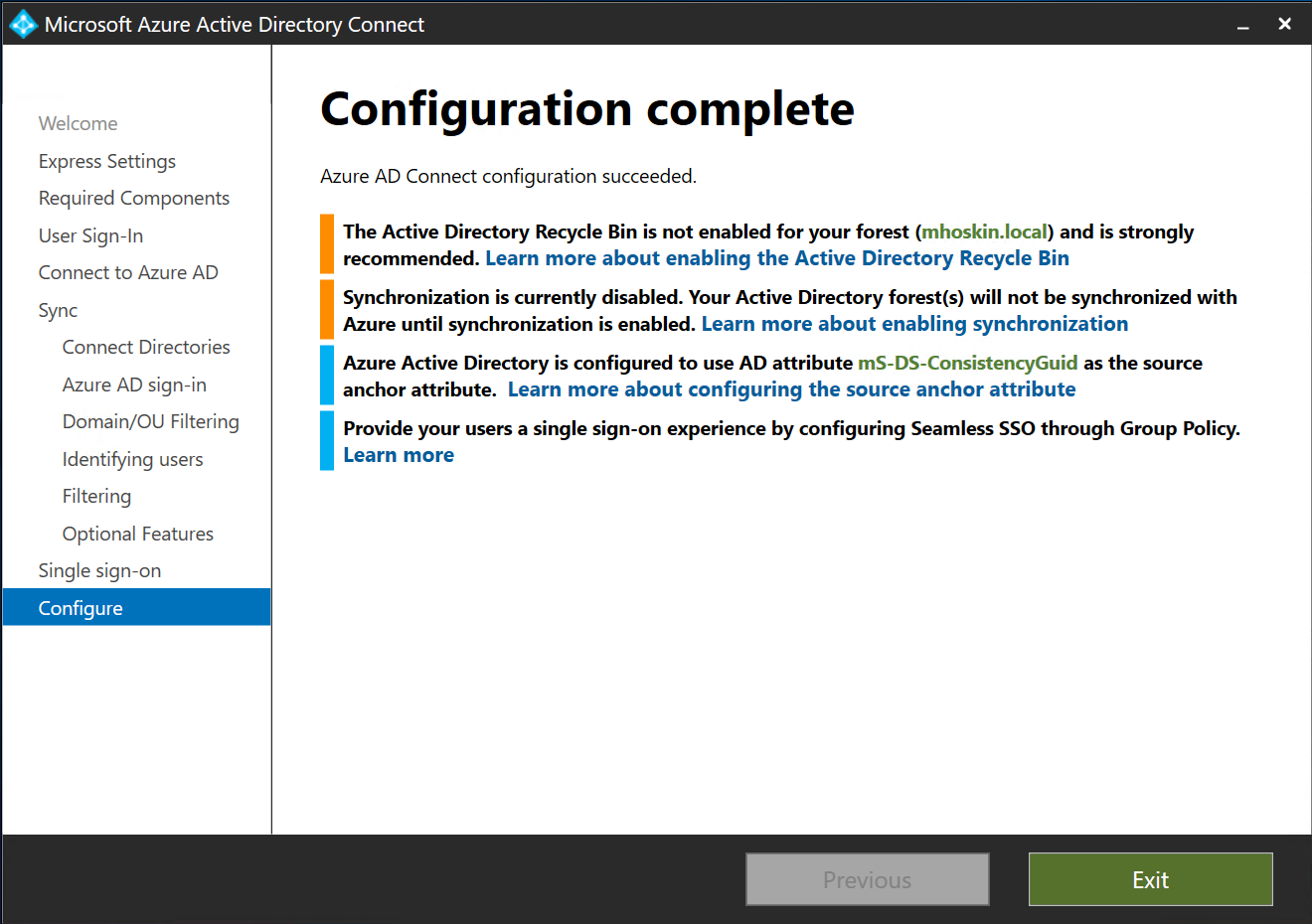Viewport: 1312px width, 924px height.
Task: Open Single sign-on step
Action: pyautogui.click(x=99, y=570)
